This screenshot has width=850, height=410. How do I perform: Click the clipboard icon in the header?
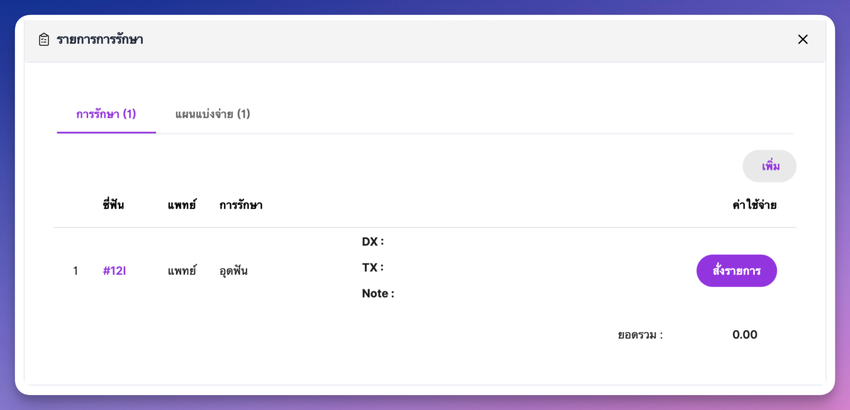(x=44, y=40)
